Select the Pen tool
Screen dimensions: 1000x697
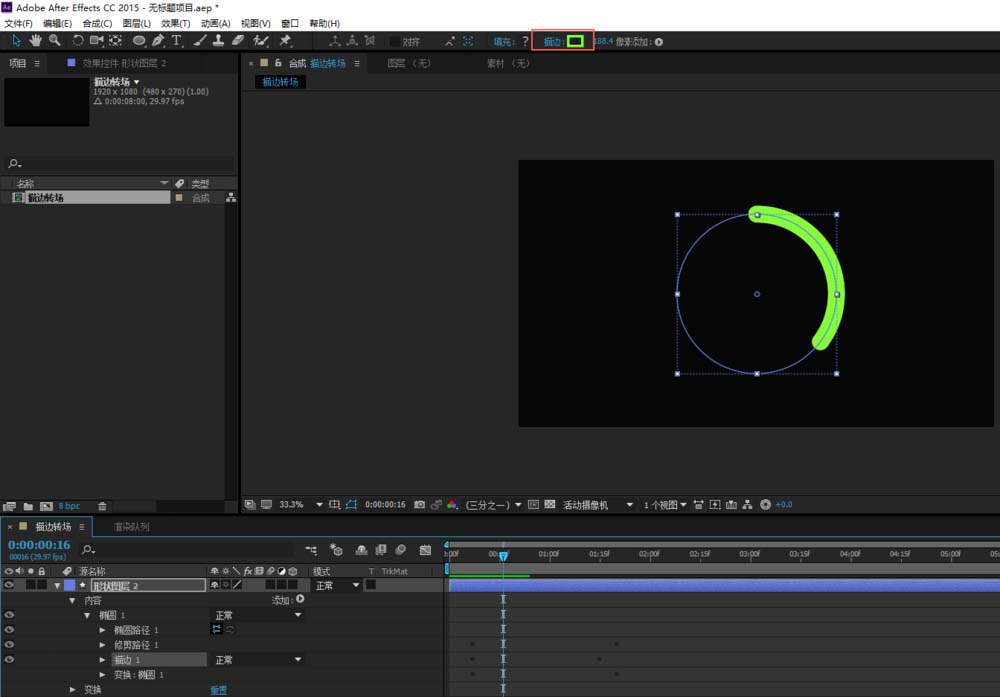tap(158, 41)
